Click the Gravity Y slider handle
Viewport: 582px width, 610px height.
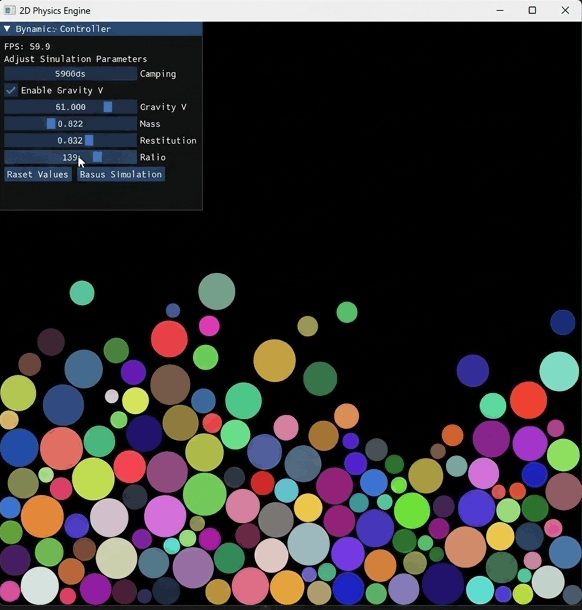point(108,107)
